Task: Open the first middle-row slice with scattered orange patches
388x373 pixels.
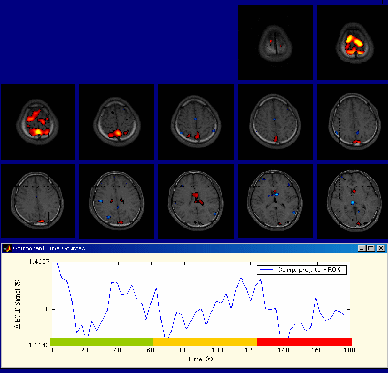Action: pos(38,122)
